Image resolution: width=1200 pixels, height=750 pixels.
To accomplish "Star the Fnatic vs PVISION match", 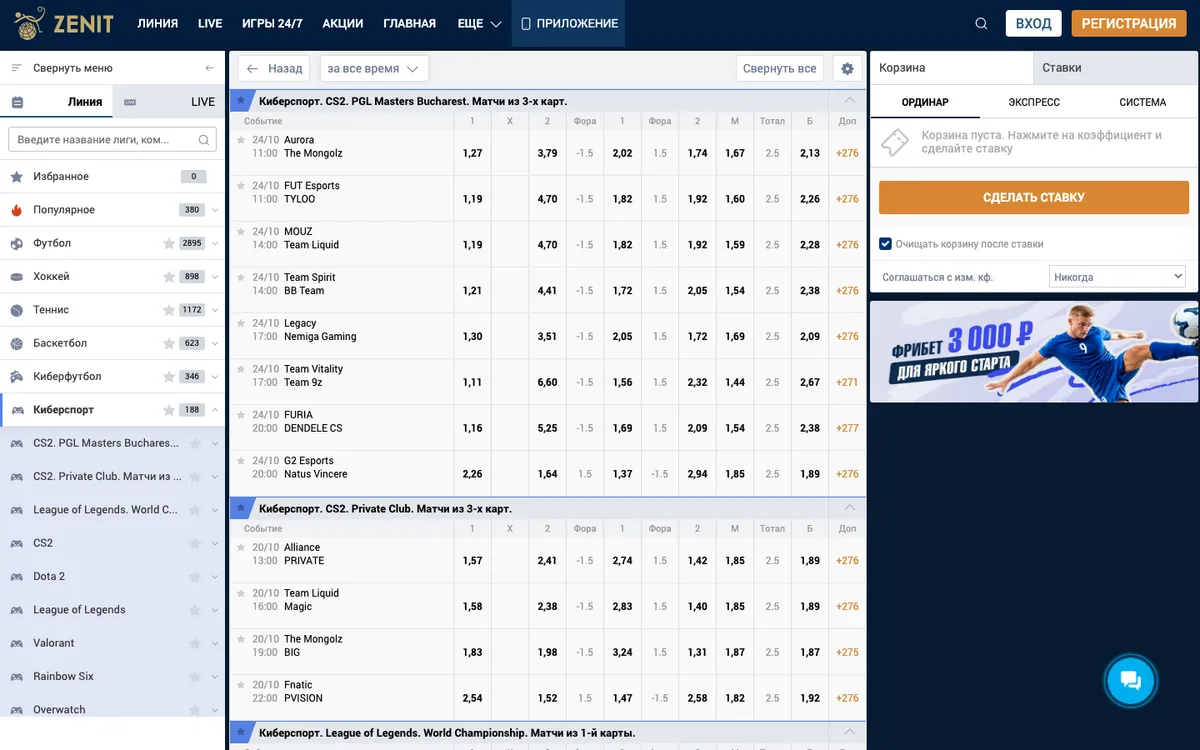I will [x=240, y=685].
